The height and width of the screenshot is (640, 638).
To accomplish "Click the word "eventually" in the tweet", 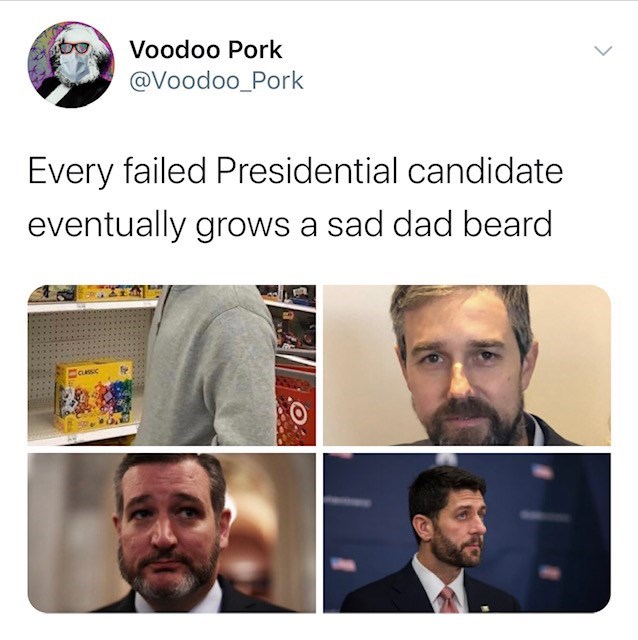I will click(107, 225).
